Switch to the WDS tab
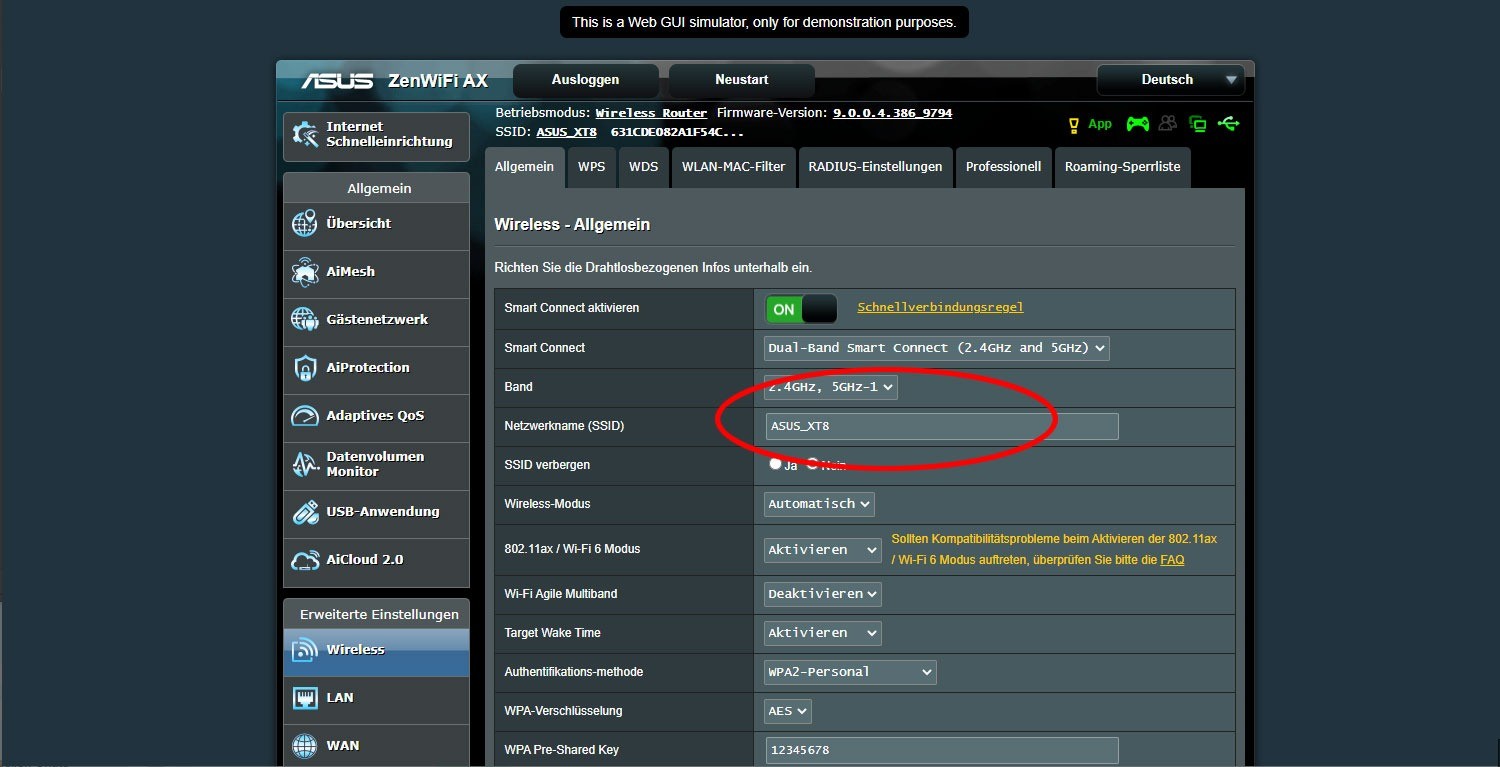 point(643,167)
